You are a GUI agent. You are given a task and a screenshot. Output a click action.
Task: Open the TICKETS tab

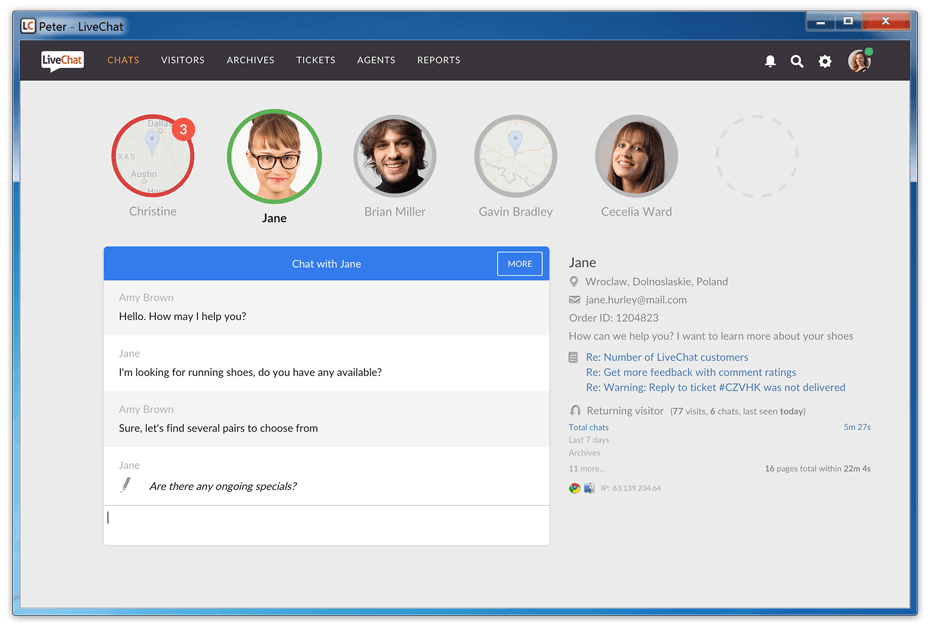[315, 60]
